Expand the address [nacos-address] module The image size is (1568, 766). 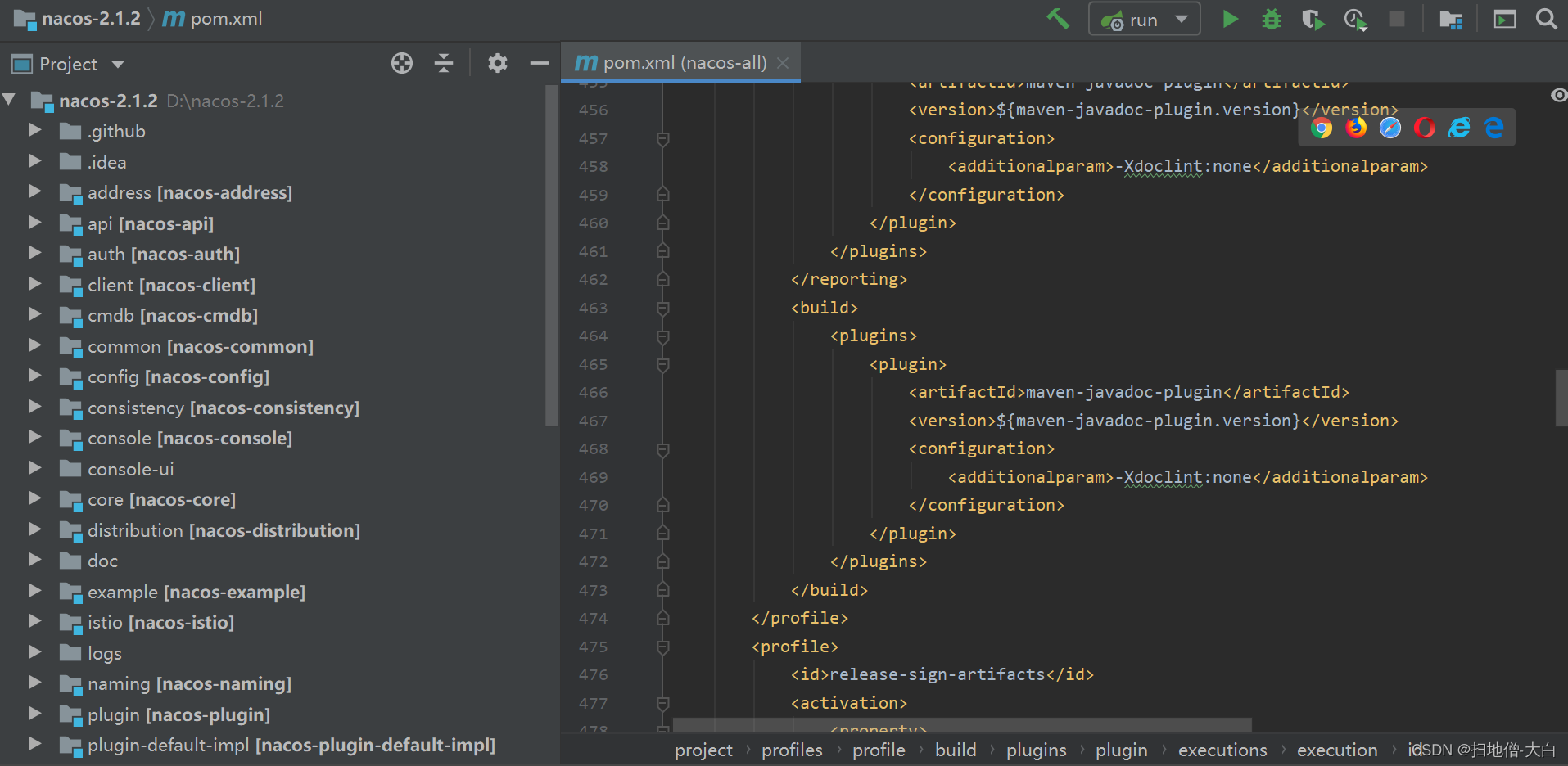click(35, 191)
